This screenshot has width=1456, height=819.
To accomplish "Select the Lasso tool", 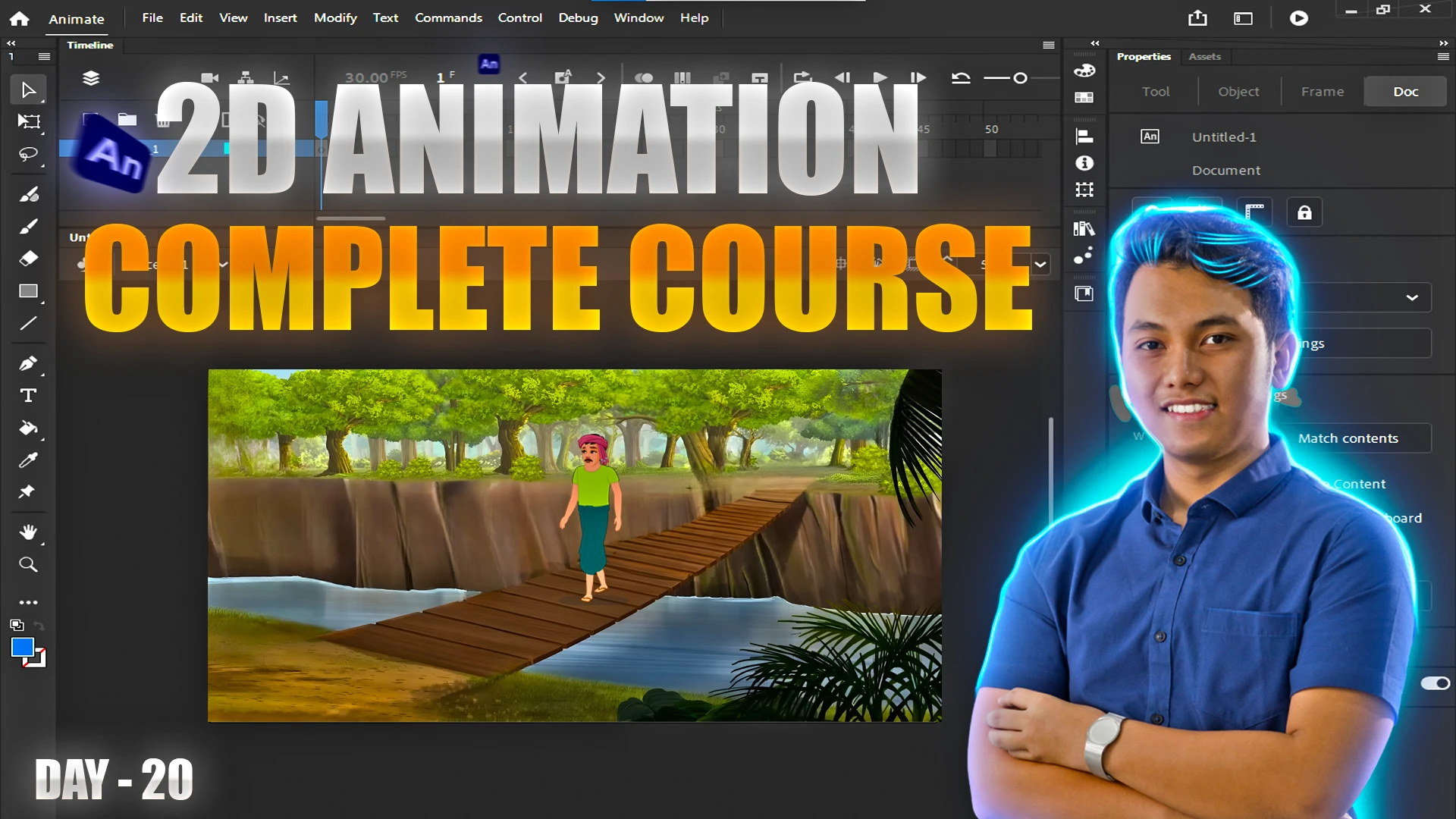I will [x=28, y=155].
